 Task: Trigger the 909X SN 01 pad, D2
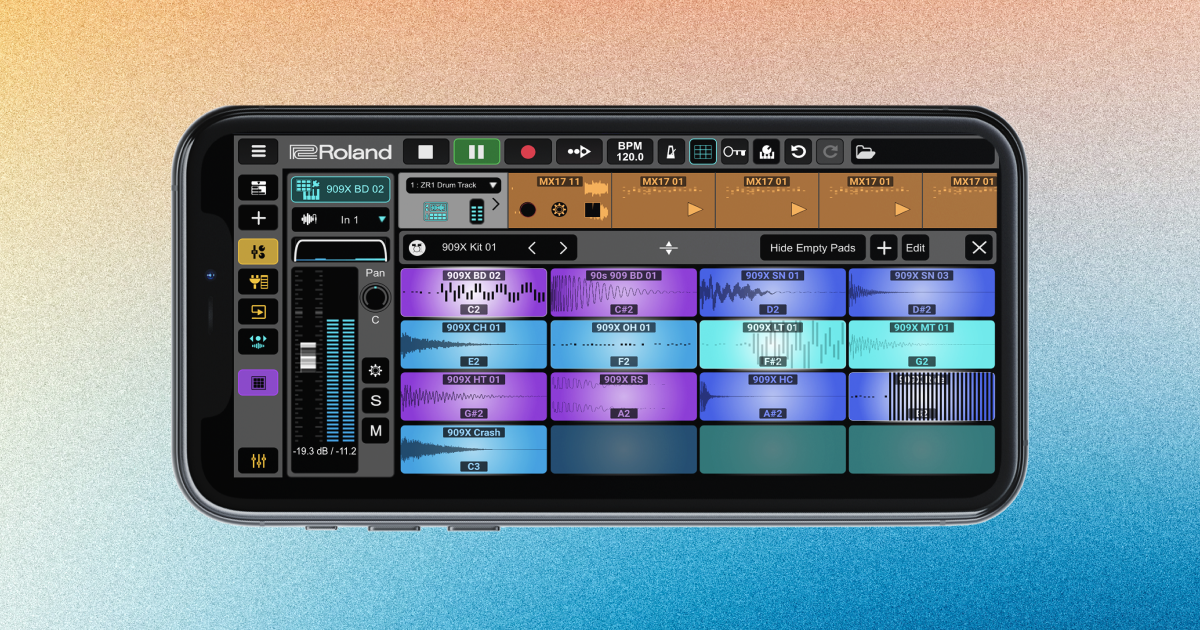tap(772, 293)
